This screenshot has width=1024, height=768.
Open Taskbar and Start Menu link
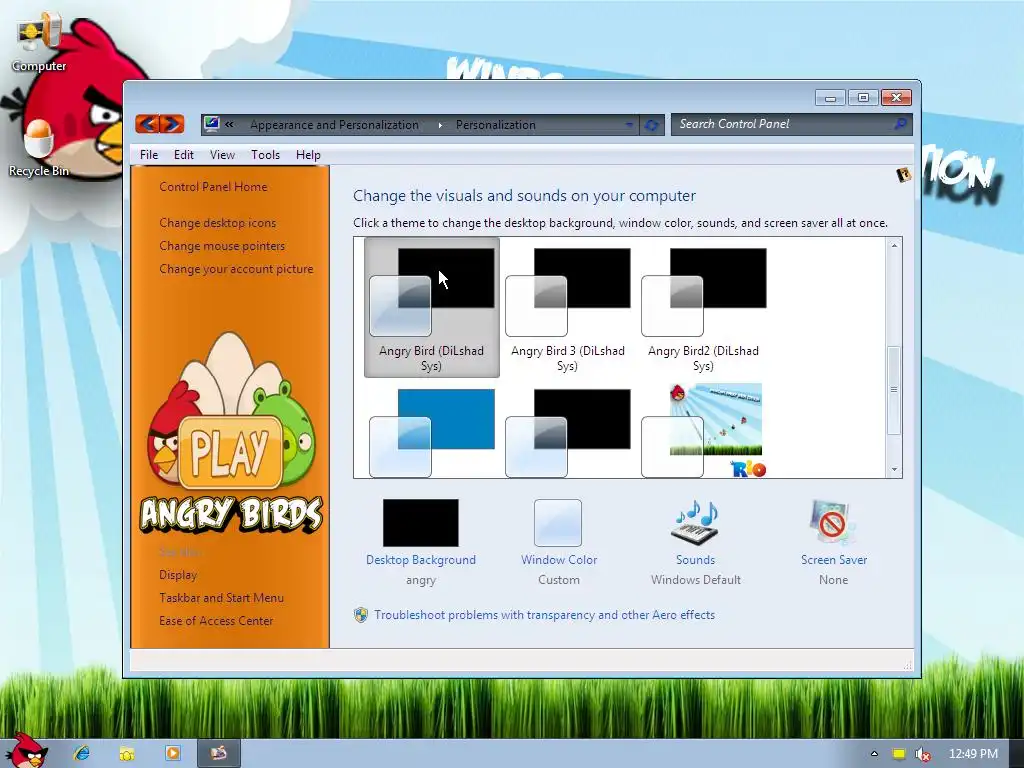coord(221,598)
